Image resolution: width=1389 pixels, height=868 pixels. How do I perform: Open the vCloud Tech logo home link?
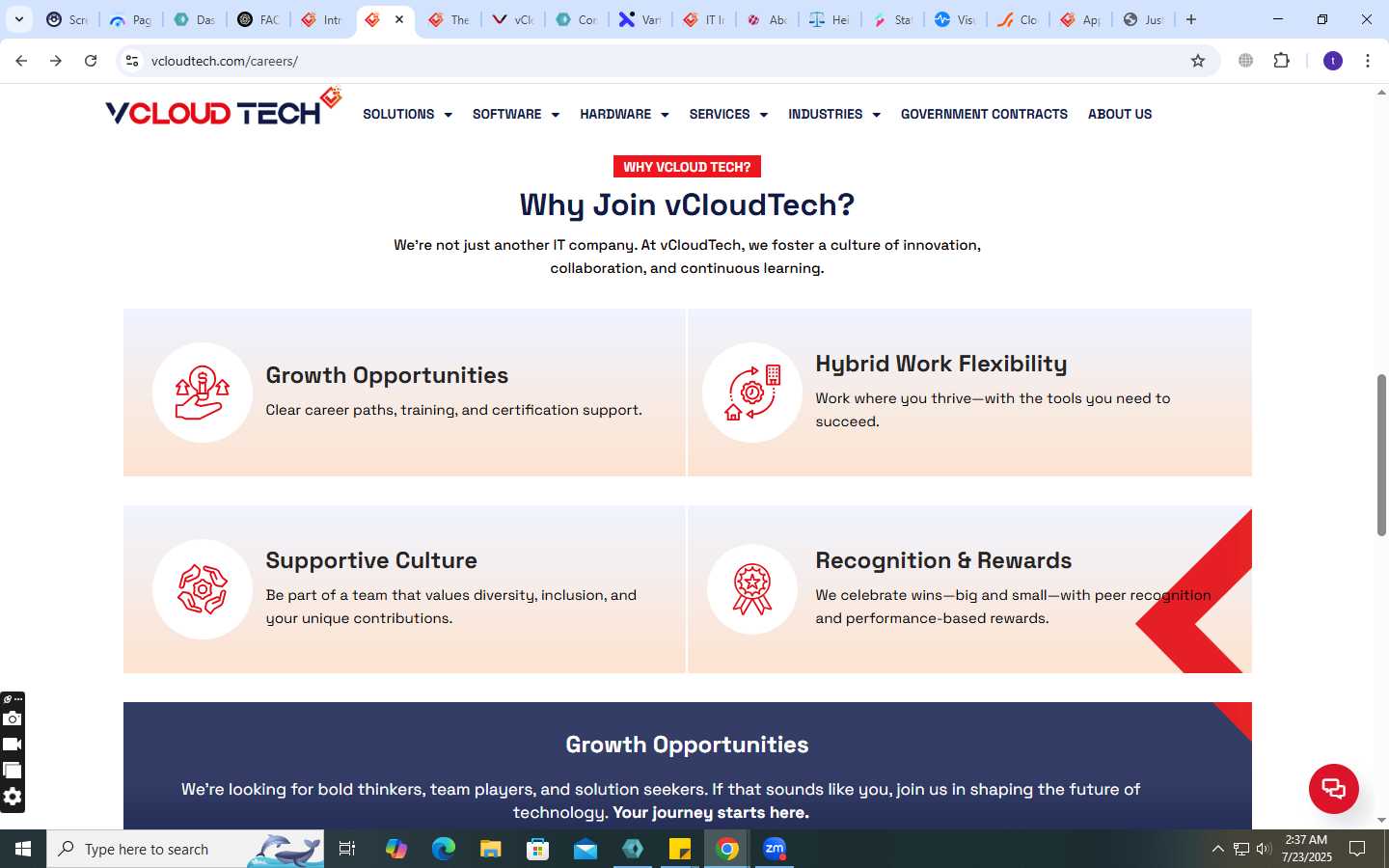(223, 108)
